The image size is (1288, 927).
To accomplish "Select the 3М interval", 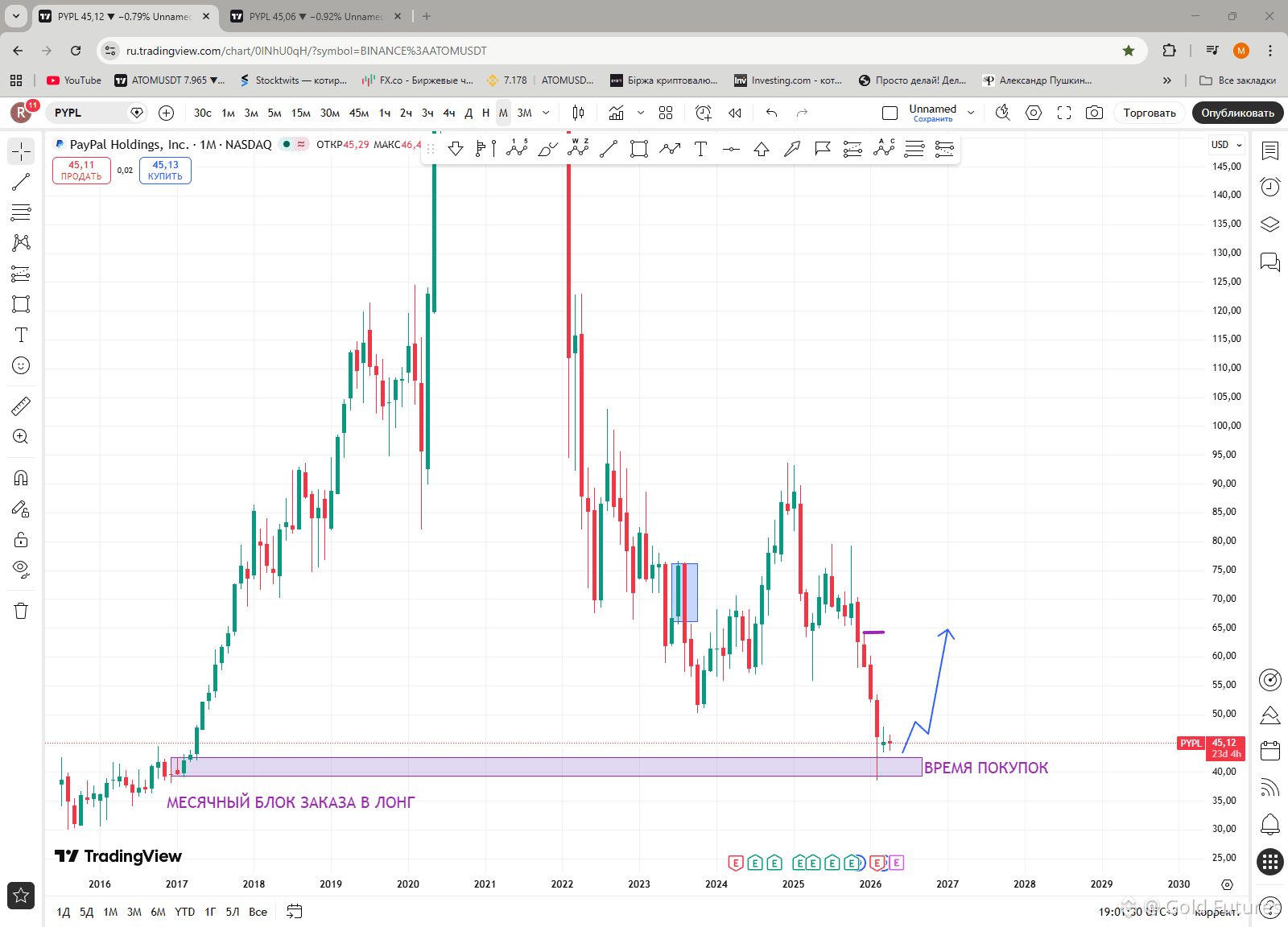I will point(525,113).
